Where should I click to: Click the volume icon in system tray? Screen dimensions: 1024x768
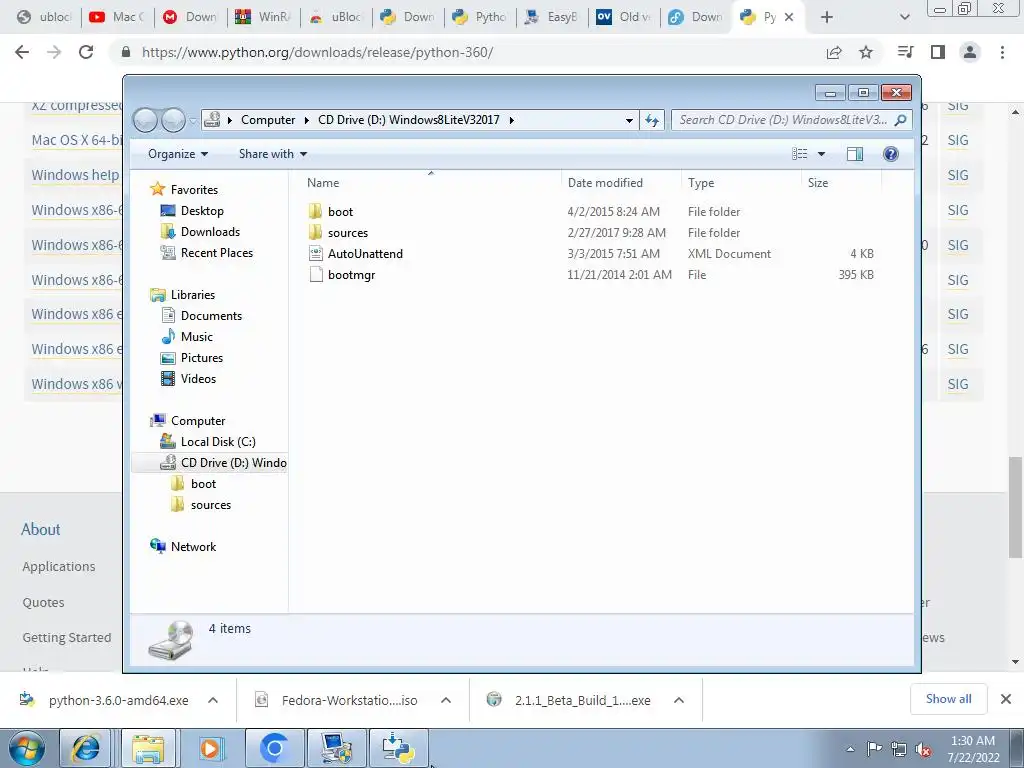[x=923, y=750]
